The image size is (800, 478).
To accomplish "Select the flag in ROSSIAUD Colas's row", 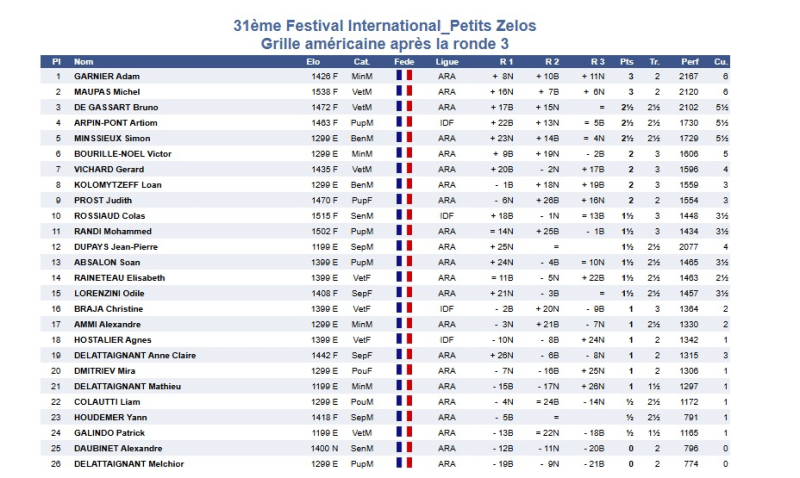I will tap(404, 215).
